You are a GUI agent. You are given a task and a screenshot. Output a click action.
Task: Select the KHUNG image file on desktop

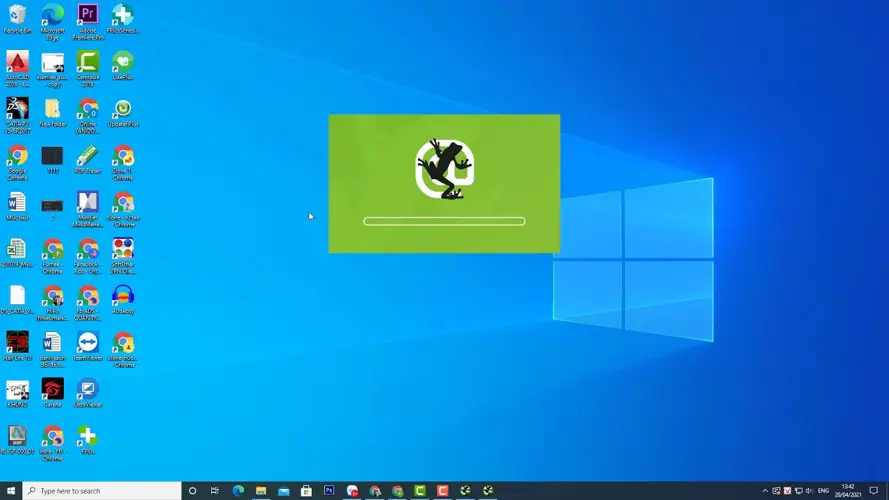point(17,393)
